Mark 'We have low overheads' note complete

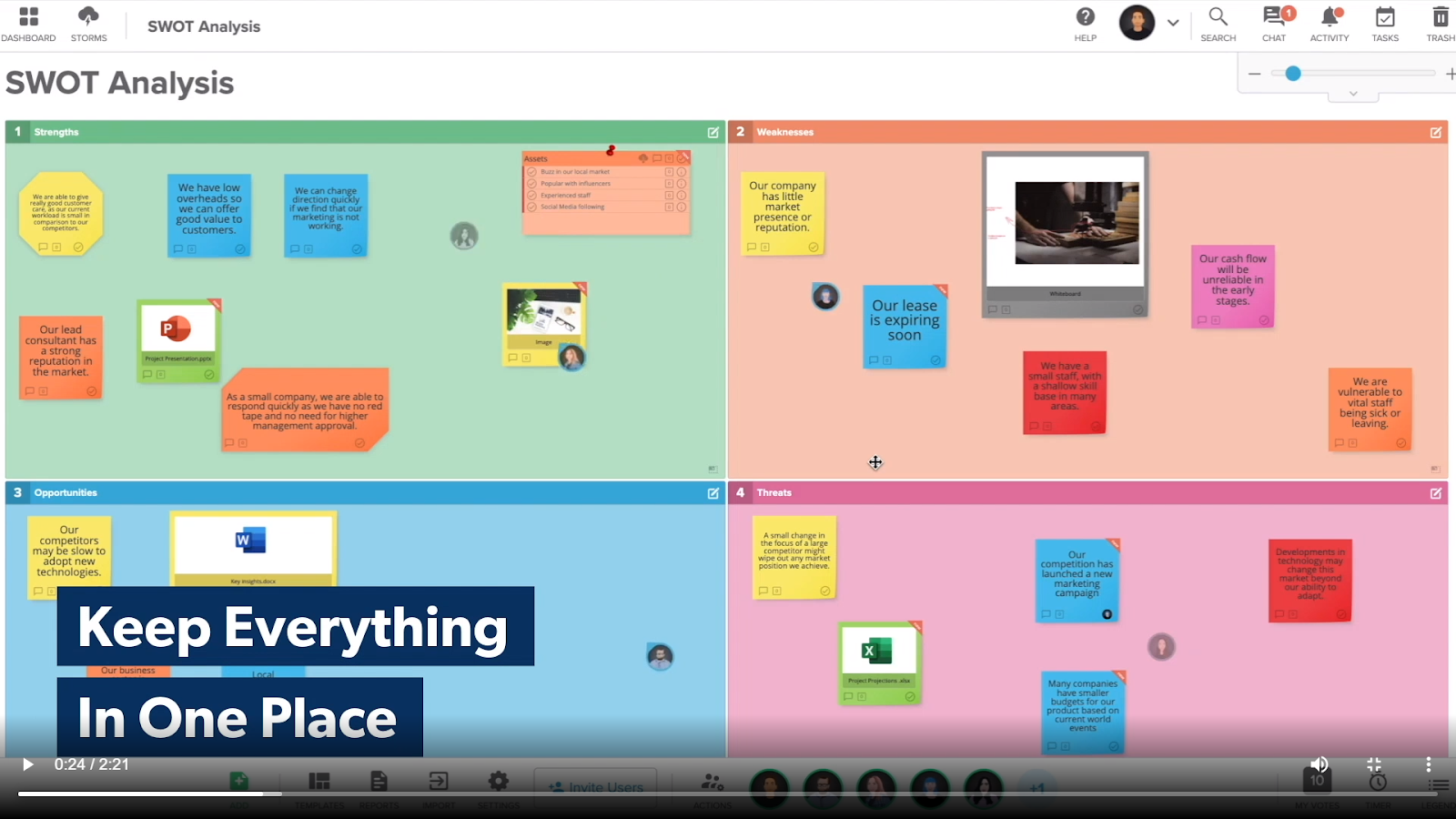[240, 249]
